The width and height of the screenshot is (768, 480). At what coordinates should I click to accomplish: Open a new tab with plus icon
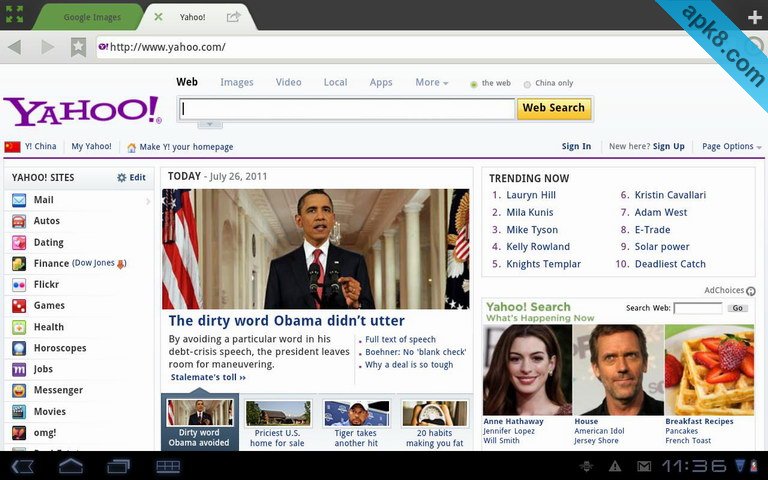756,18
